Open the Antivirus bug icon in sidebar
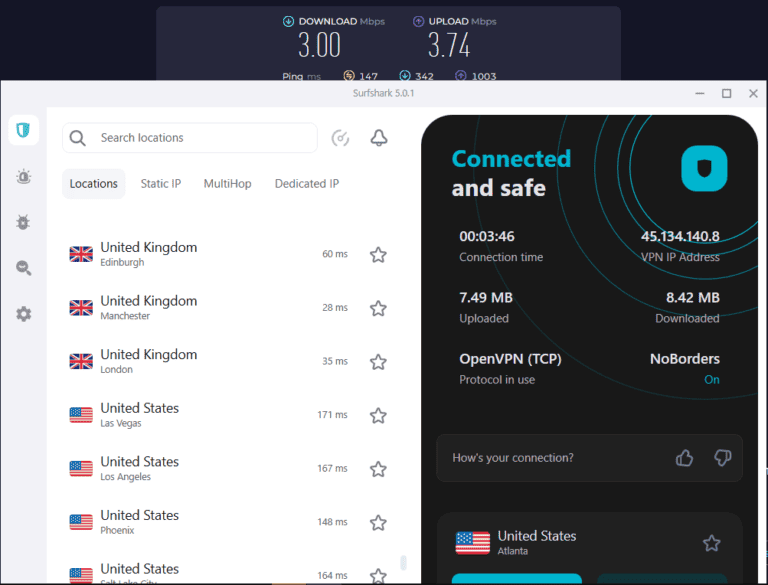768x585 pixels. [23, 222]
